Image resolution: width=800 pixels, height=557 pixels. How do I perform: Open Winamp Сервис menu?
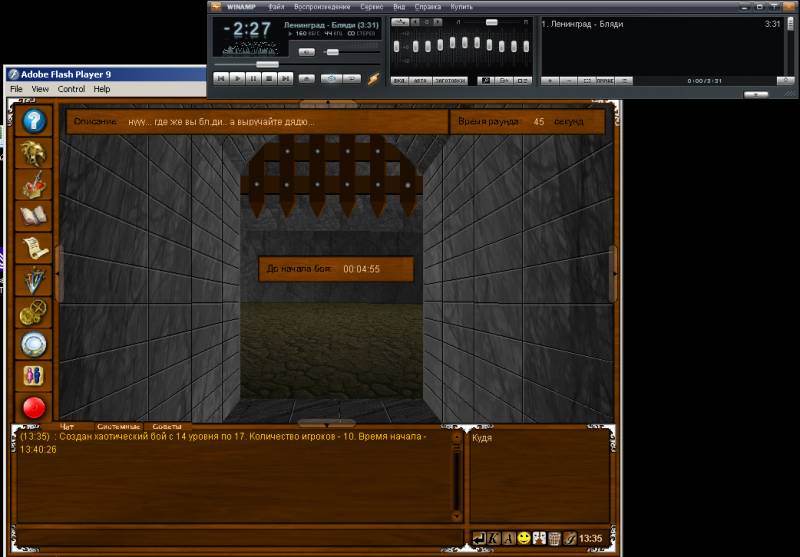pyautogui.click(x=371, y=7)
